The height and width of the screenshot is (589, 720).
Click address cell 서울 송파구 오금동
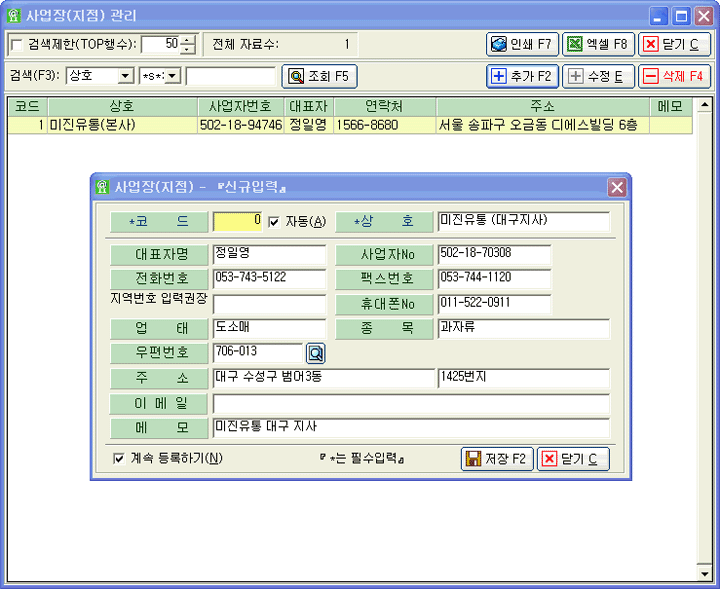(542, 125)
